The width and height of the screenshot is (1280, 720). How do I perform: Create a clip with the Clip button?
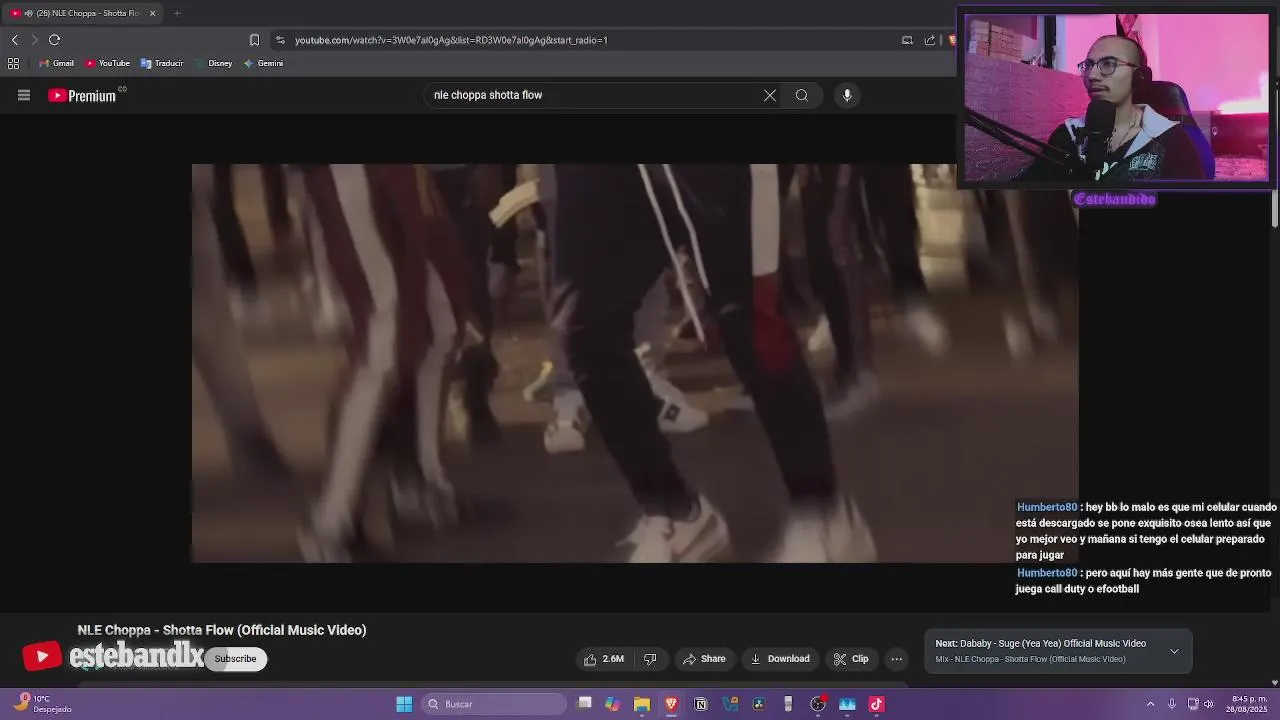click(851, 659)
